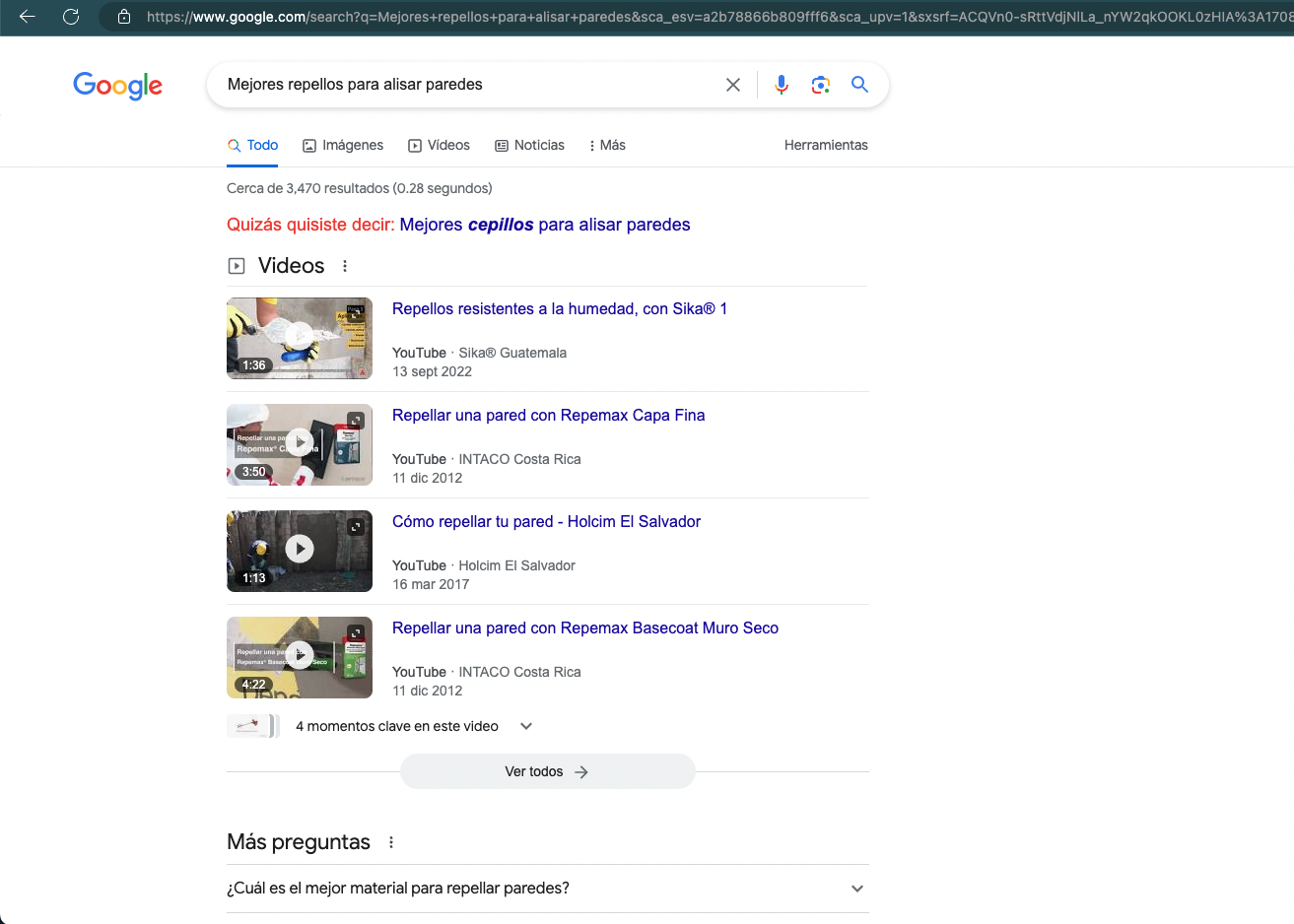1294x924 pixels.
Task: Clear the search query with the X icon
Action: click(733, 85)
